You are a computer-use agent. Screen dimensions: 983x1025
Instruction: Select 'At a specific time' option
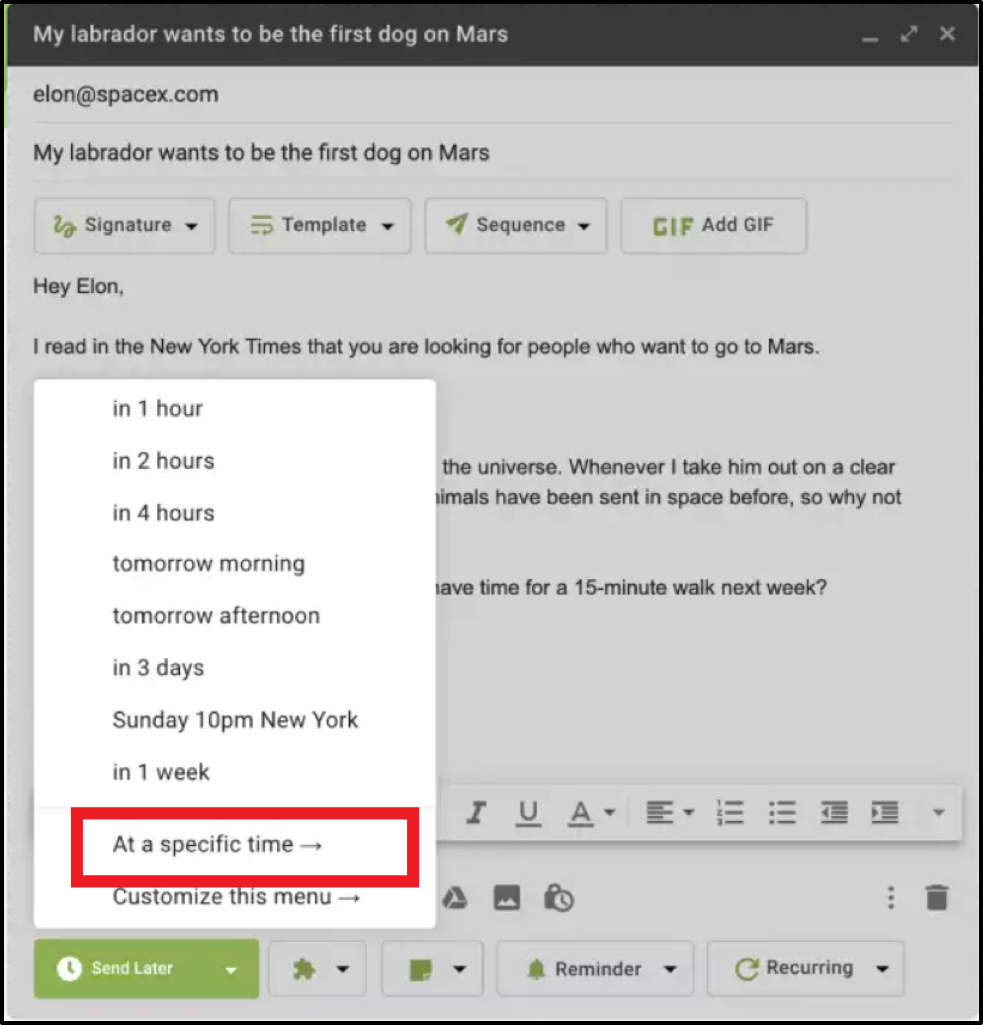[218, 845]
